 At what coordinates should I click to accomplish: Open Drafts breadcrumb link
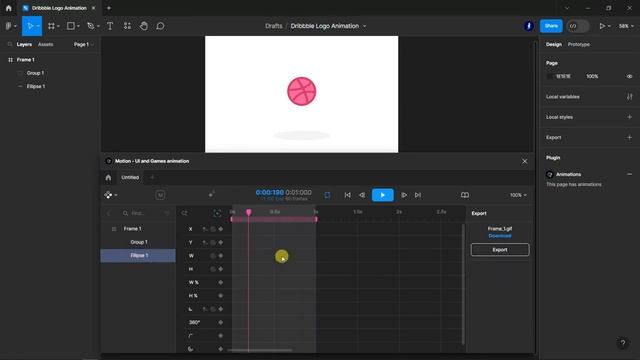point(273,26)
